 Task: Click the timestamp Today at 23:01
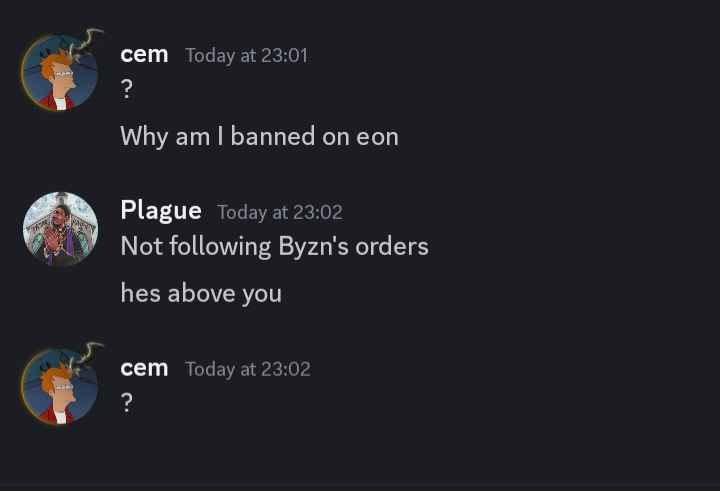coord(246,56)
